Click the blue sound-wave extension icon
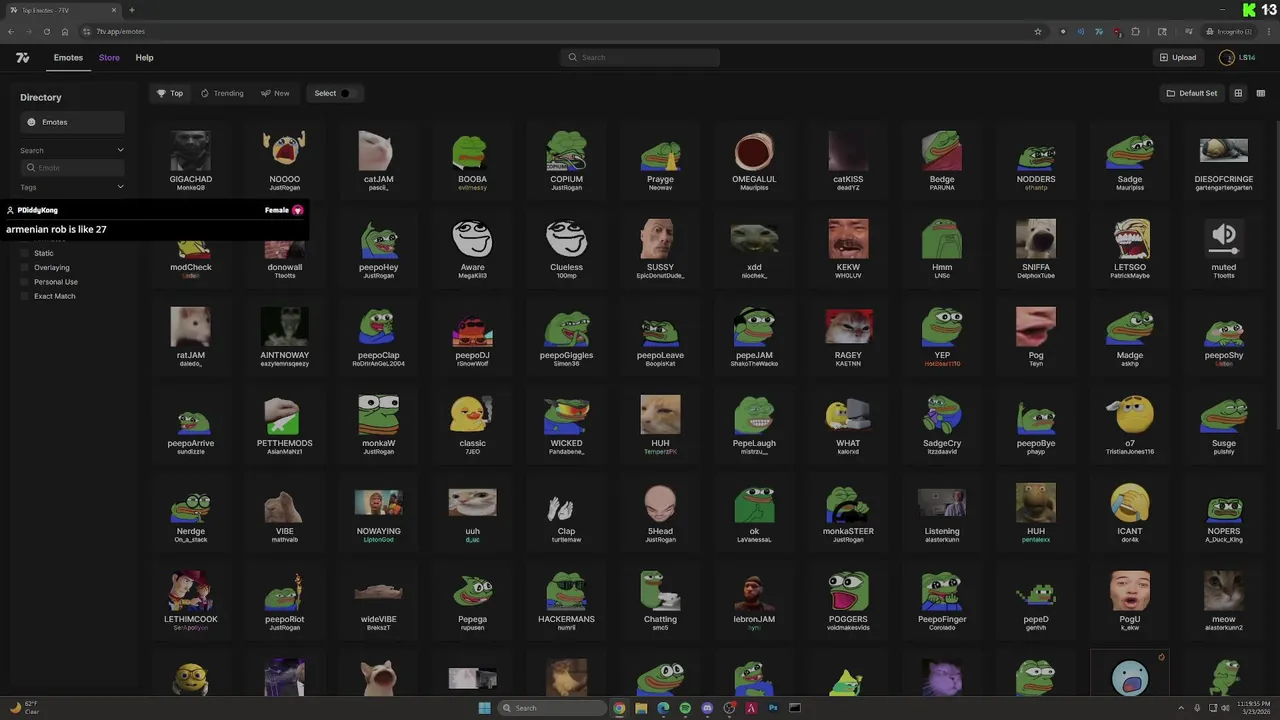Image resolution: width=1280 pixels, height=720 pixels. click(1080, 31)
